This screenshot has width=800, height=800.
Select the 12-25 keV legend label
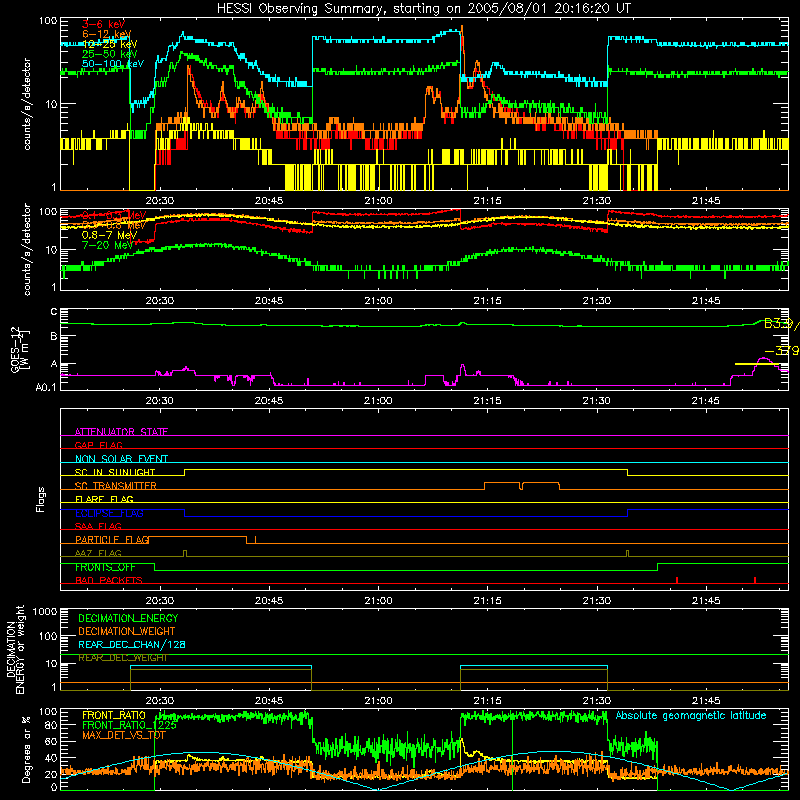[x=109, y=44]
